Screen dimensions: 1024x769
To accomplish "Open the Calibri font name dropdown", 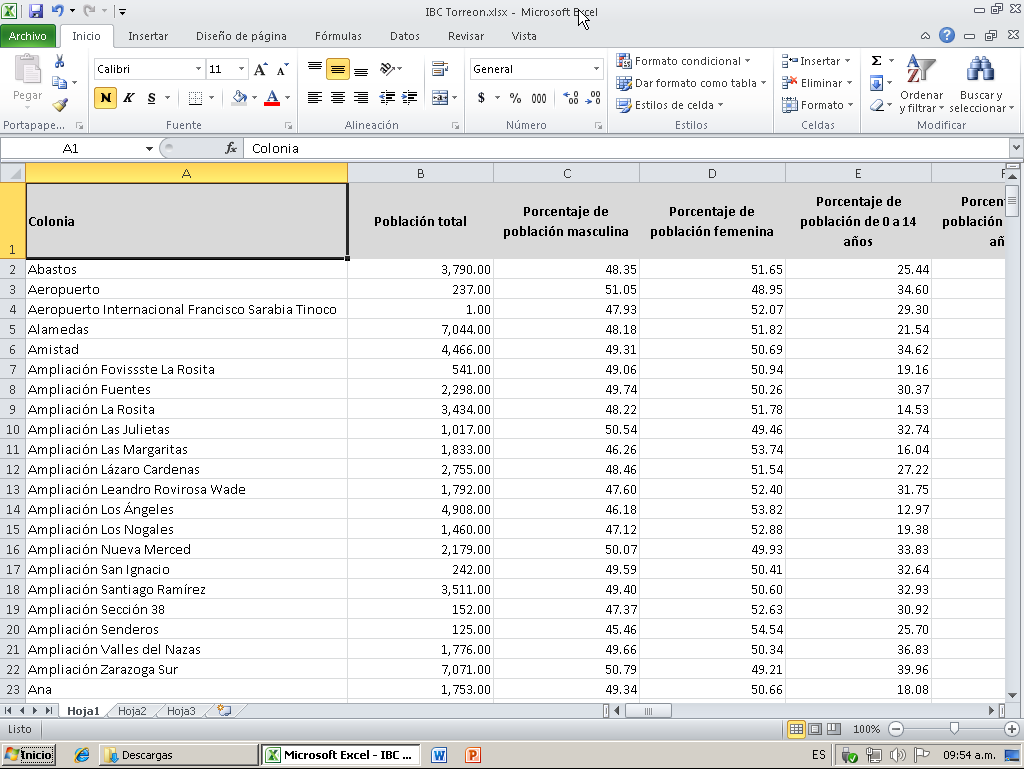I will [199, 69].
